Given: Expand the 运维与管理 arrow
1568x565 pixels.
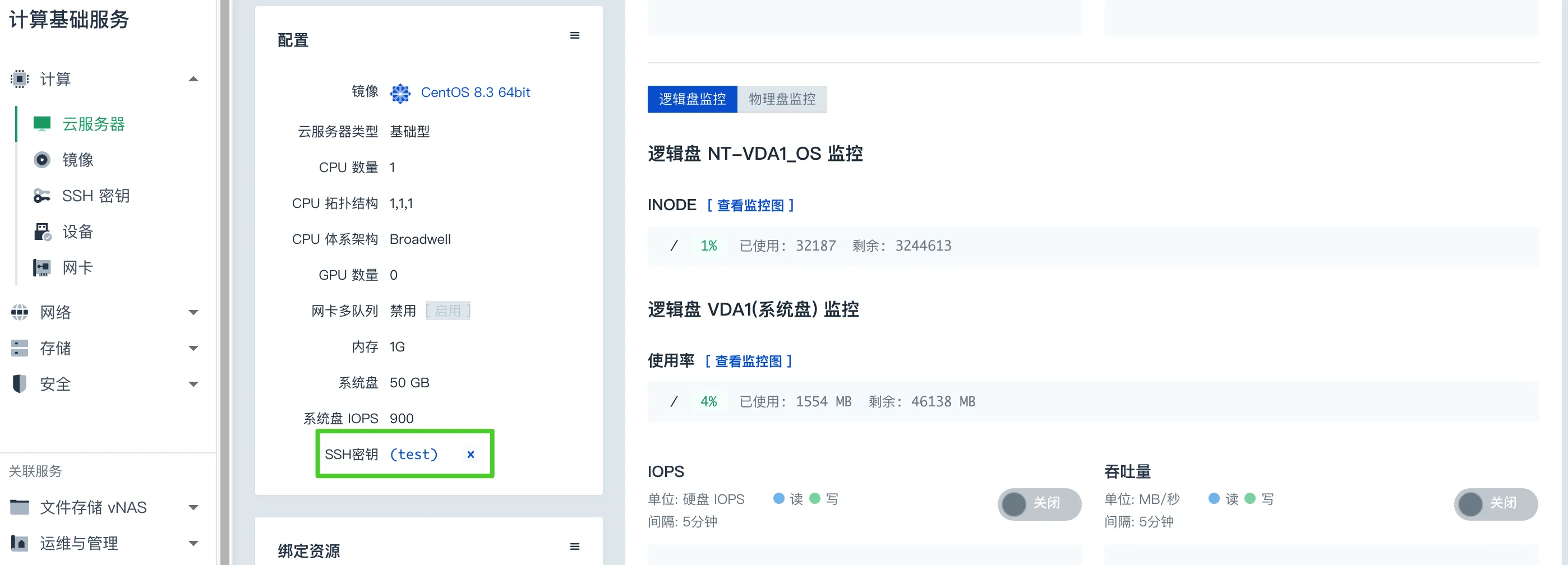Looking at the screenshot, I should 193,544.
